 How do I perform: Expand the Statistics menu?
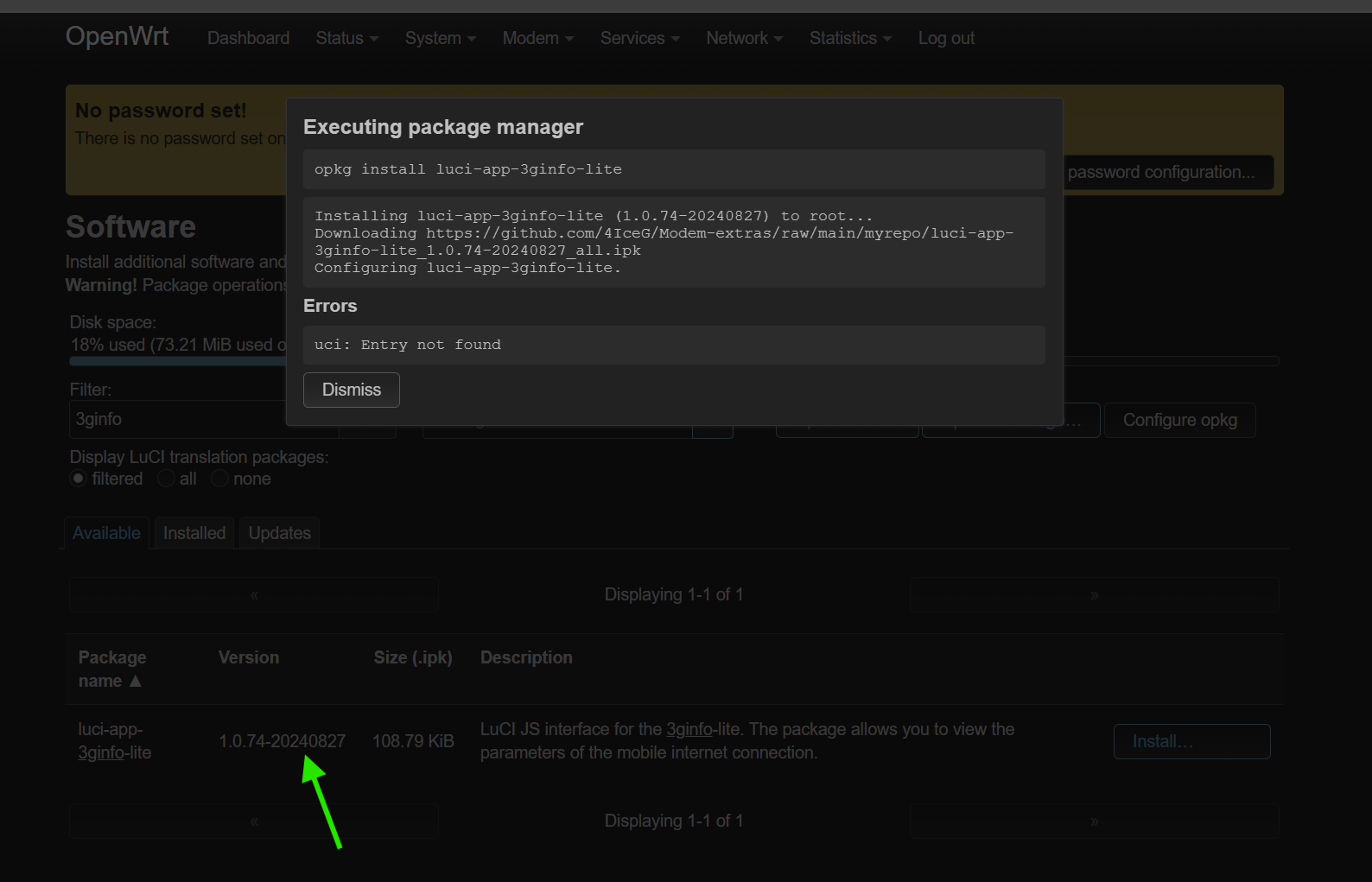[850, 38]
